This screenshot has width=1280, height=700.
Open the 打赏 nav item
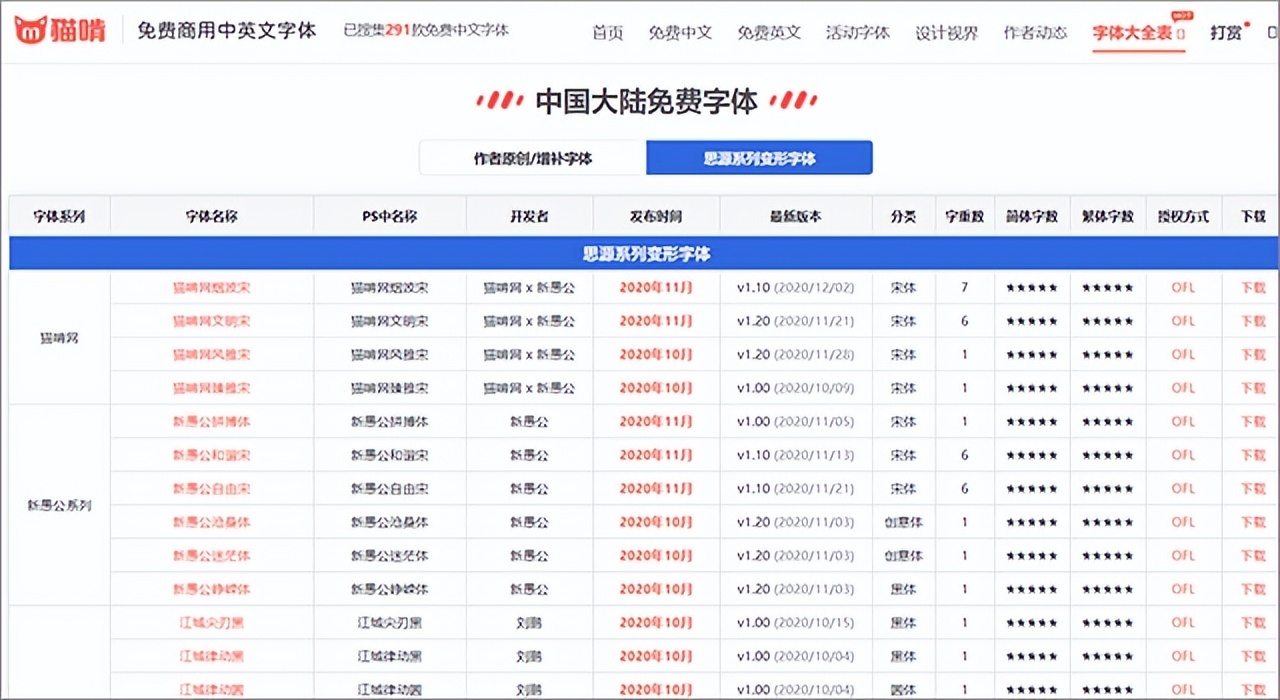(x=1226, y=32)
